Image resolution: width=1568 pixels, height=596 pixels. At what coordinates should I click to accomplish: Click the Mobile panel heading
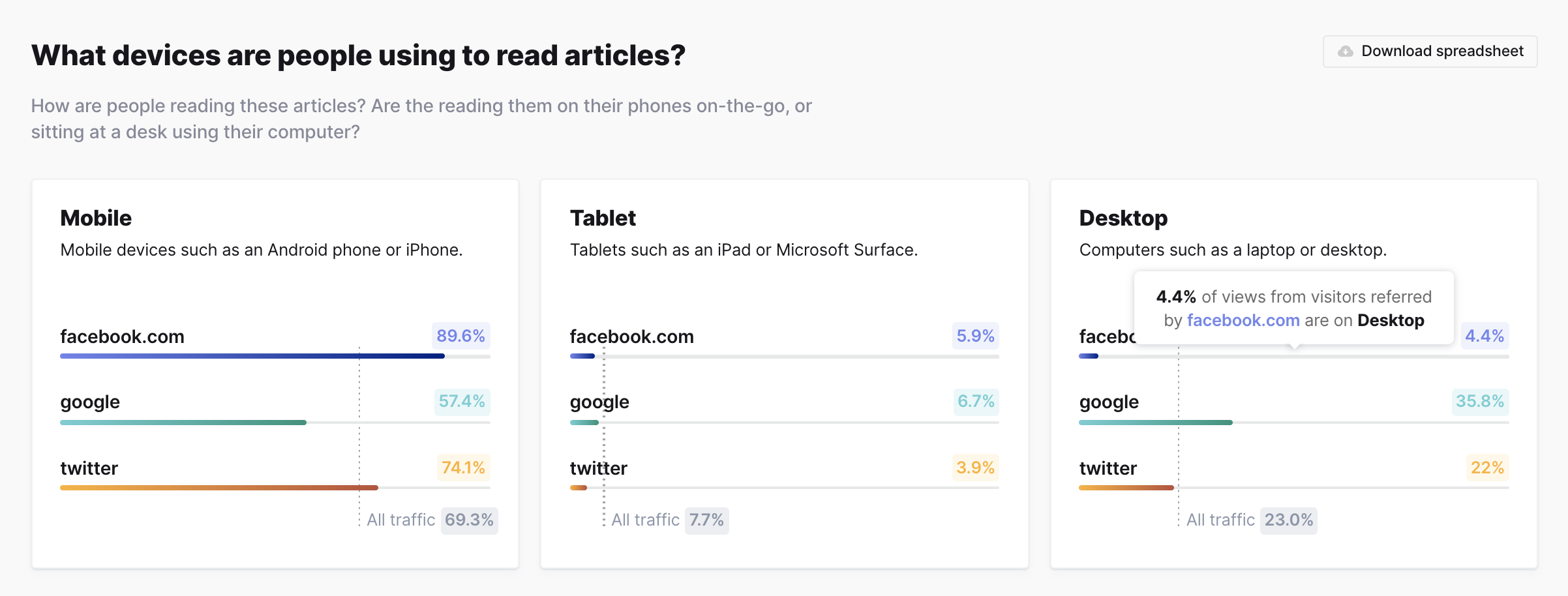tap(96, 218)
